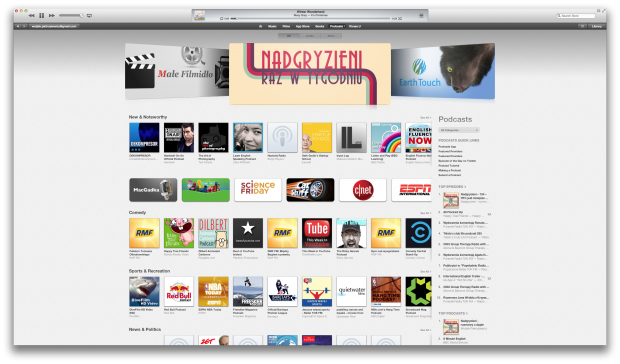Image resolution: width=620 pixels, height=364 pixels.
Task: Open the Books store tab
Action: [x=319, y=26]
